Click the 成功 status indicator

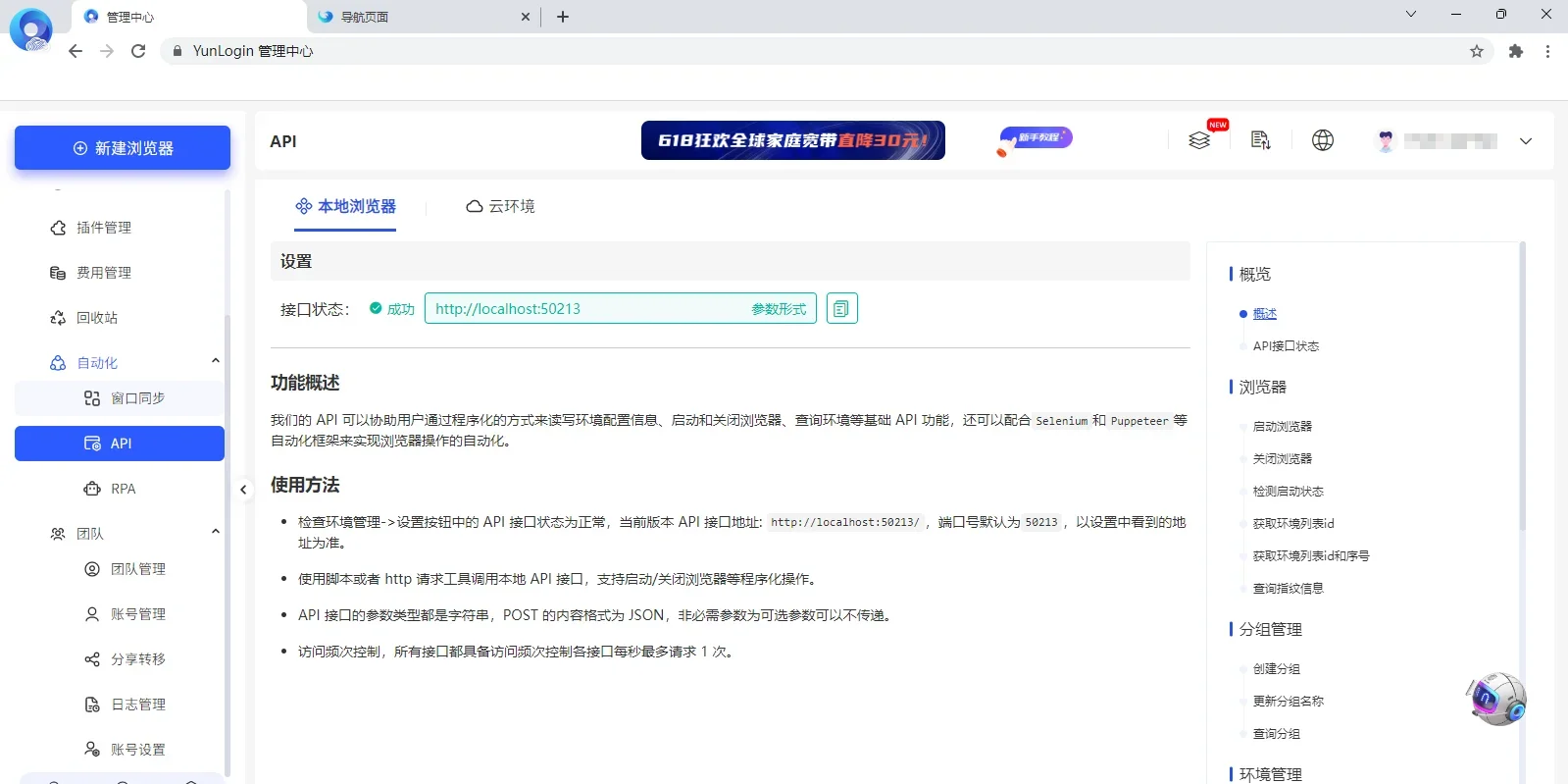[392, 309]
